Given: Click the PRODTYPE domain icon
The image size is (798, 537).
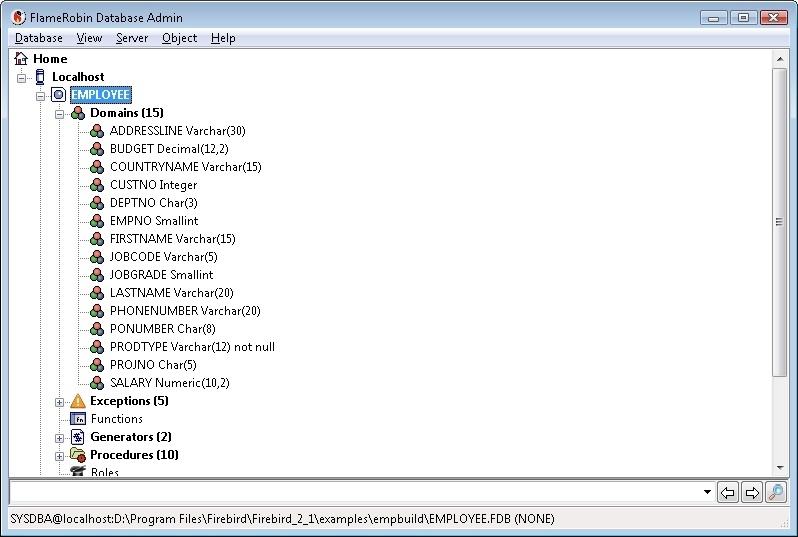Looking at the screenshot, I should (97, 347).
